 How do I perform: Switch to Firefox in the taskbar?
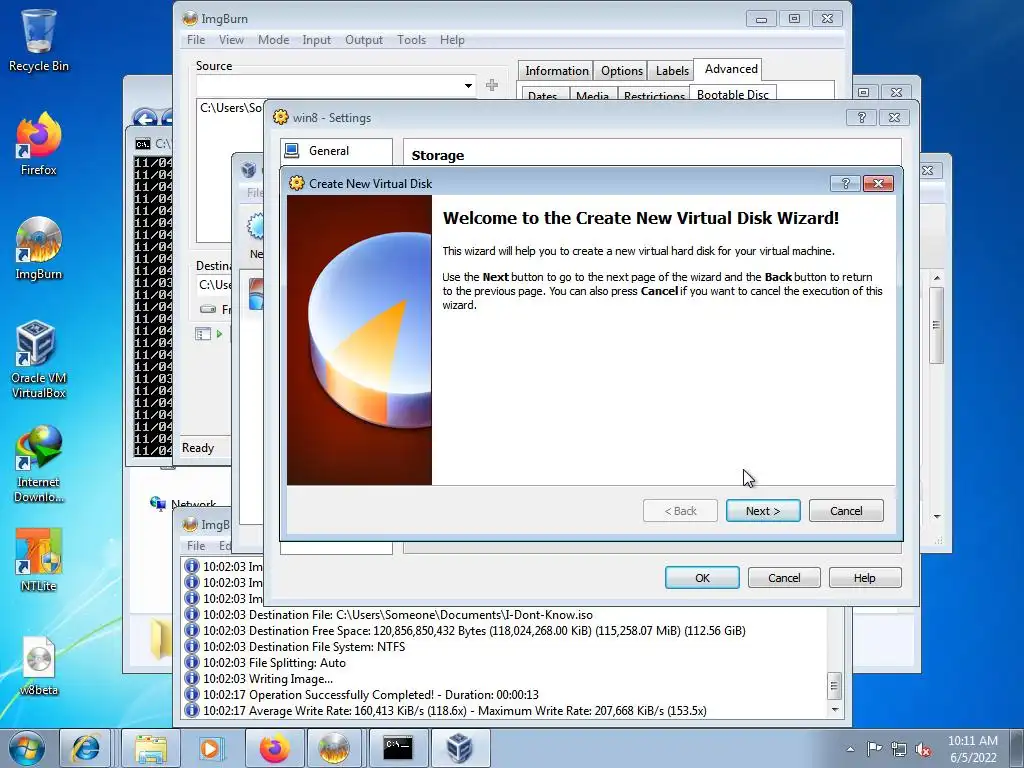274,748
